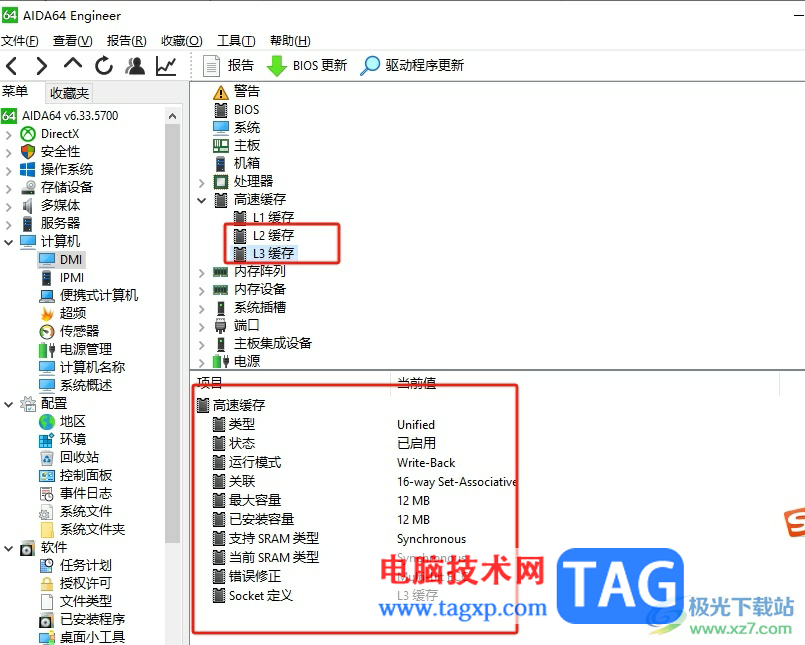Select the BIOS chip item
This screenshot has width=805, height=645.
[237, 110]
